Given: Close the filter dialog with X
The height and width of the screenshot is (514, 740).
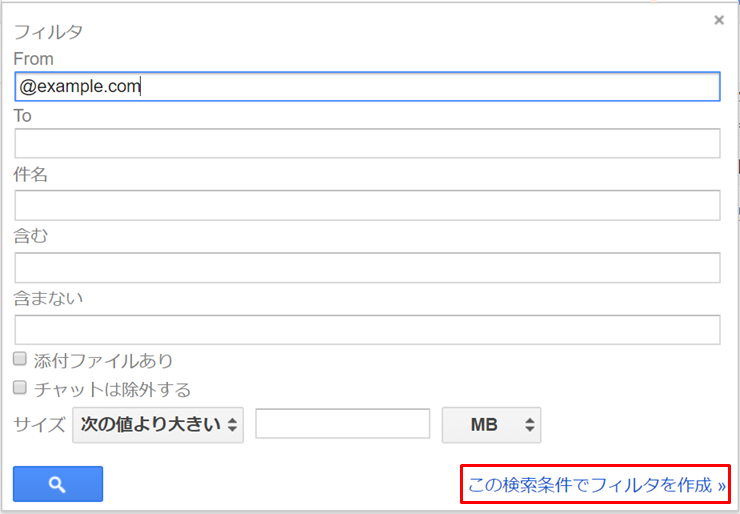Looking at the screenshot, I should [x=718, y=20].
